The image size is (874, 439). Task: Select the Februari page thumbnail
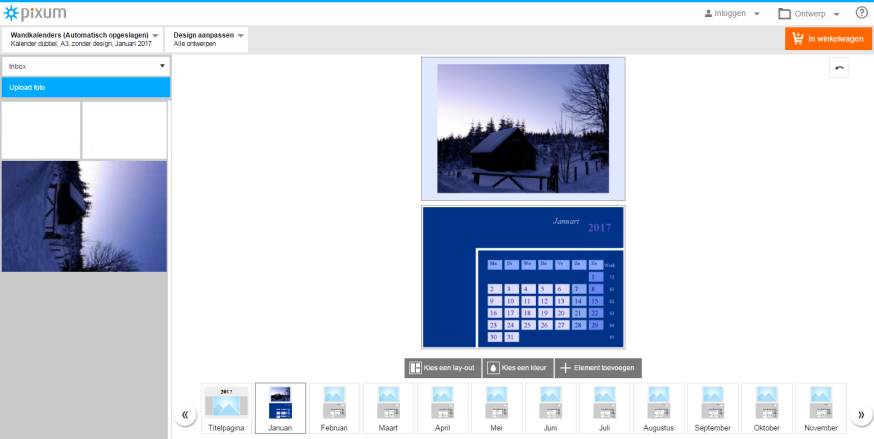coord(334,408)
